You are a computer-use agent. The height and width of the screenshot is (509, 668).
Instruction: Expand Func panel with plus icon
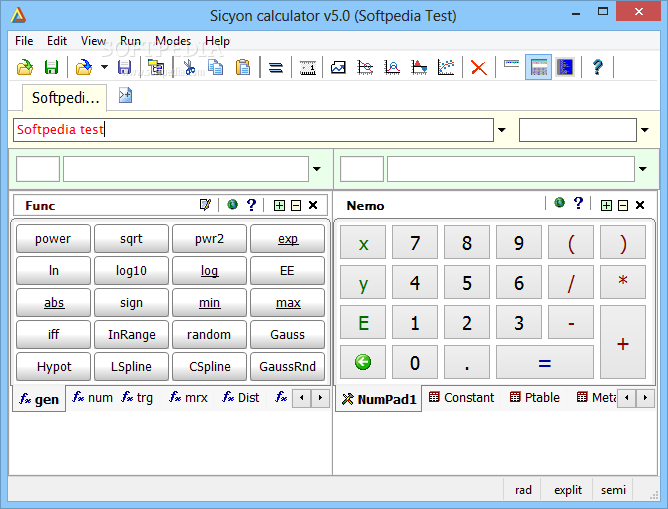[279, 206]
